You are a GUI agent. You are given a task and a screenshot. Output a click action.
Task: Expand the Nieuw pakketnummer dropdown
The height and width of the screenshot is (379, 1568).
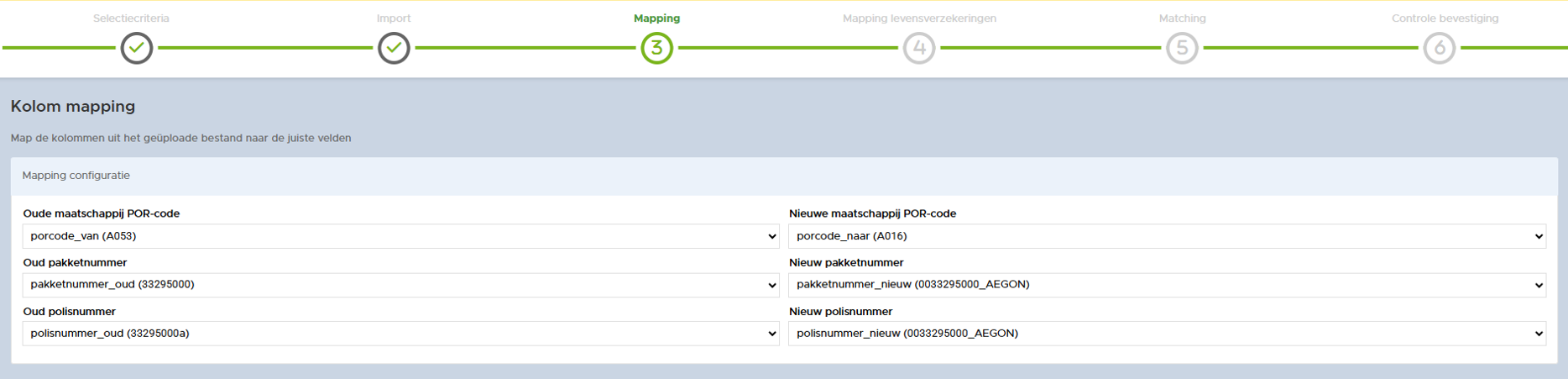1167,285
